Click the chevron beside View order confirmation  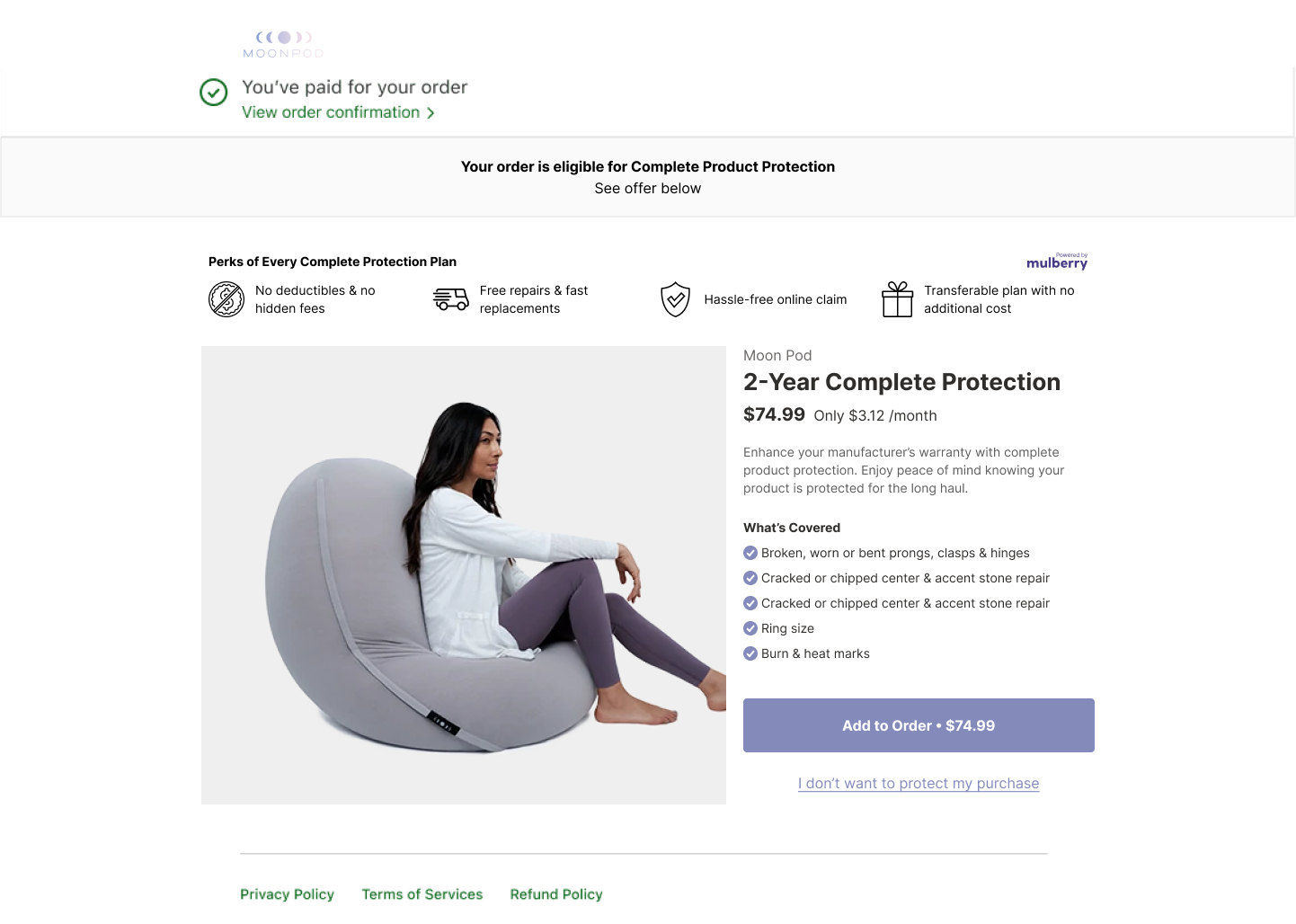click(431, 113)
